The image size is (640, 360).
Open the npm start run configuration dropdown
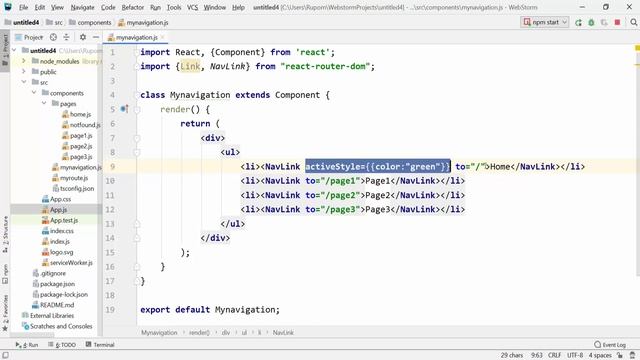click(x=545, y=22)
